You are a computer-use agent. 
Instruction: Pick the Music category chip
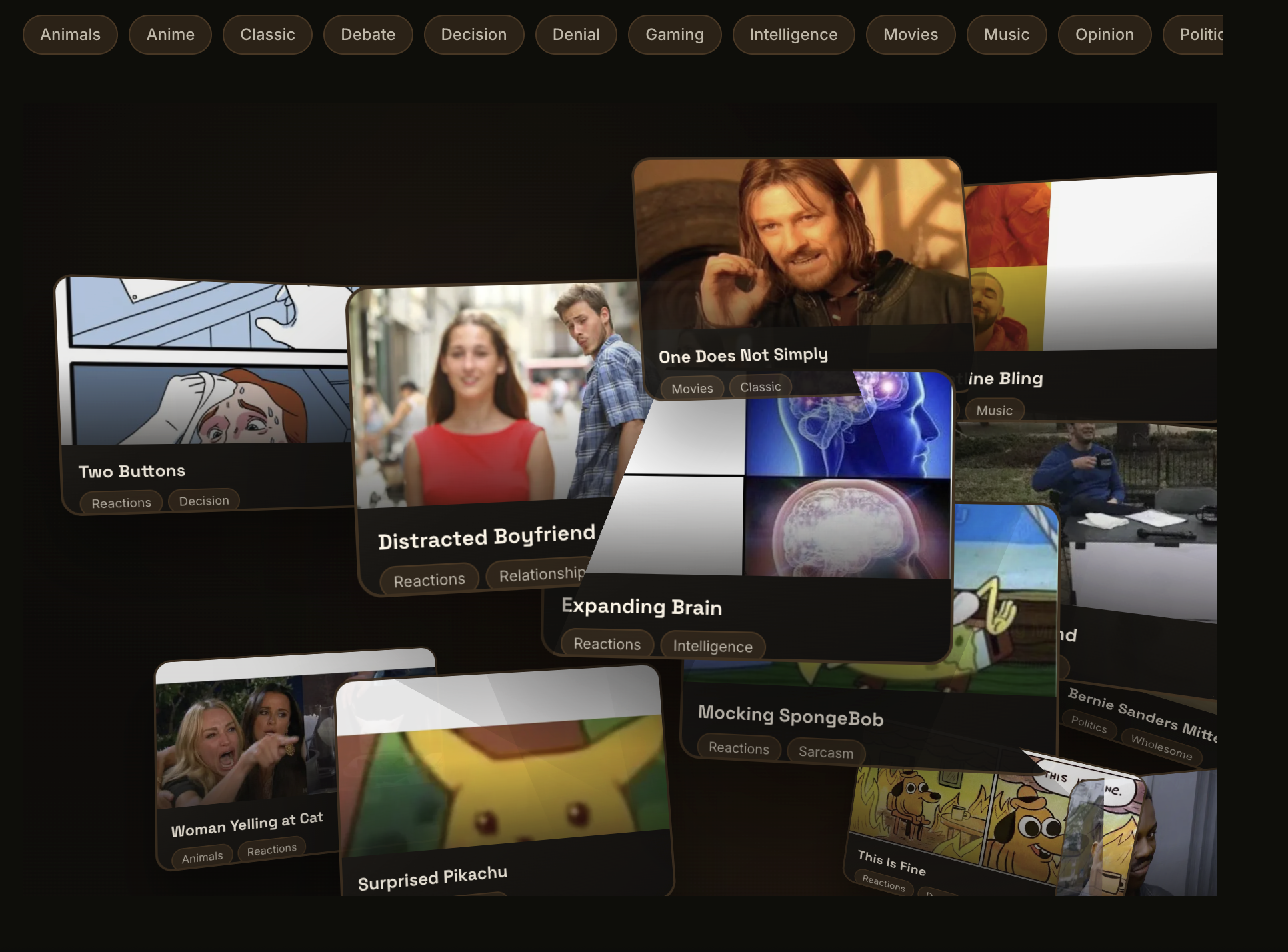(x=1006, y=35)
